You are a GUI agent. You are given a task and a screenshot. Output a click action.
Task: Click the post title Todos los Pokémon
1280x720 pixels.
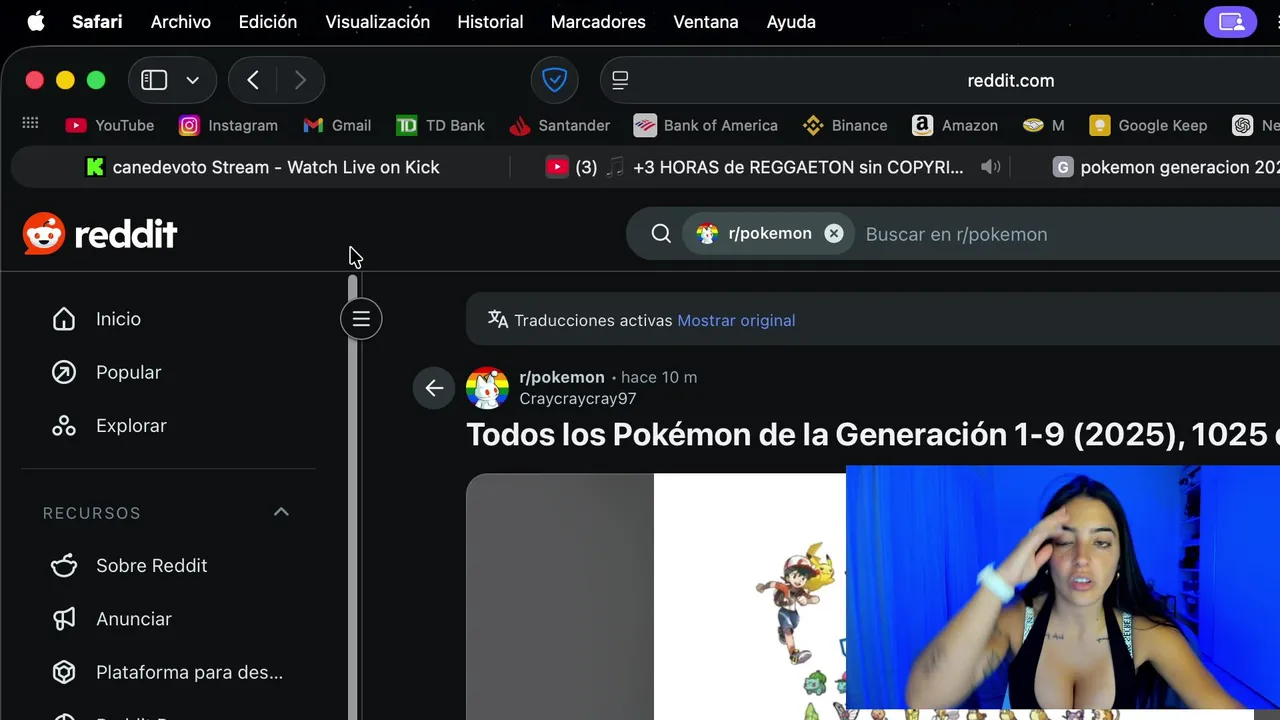873,434
